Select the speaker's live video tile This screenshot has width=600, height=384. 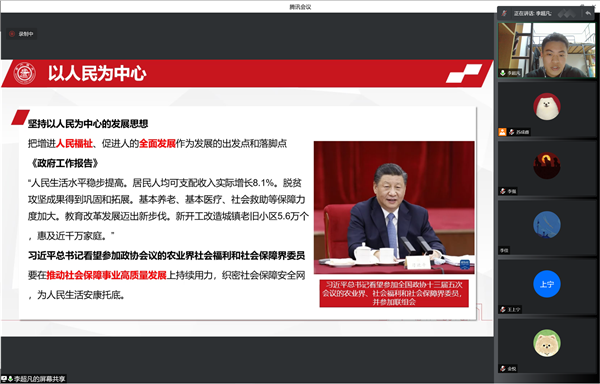pyautogui.click(x=546, y=50)
